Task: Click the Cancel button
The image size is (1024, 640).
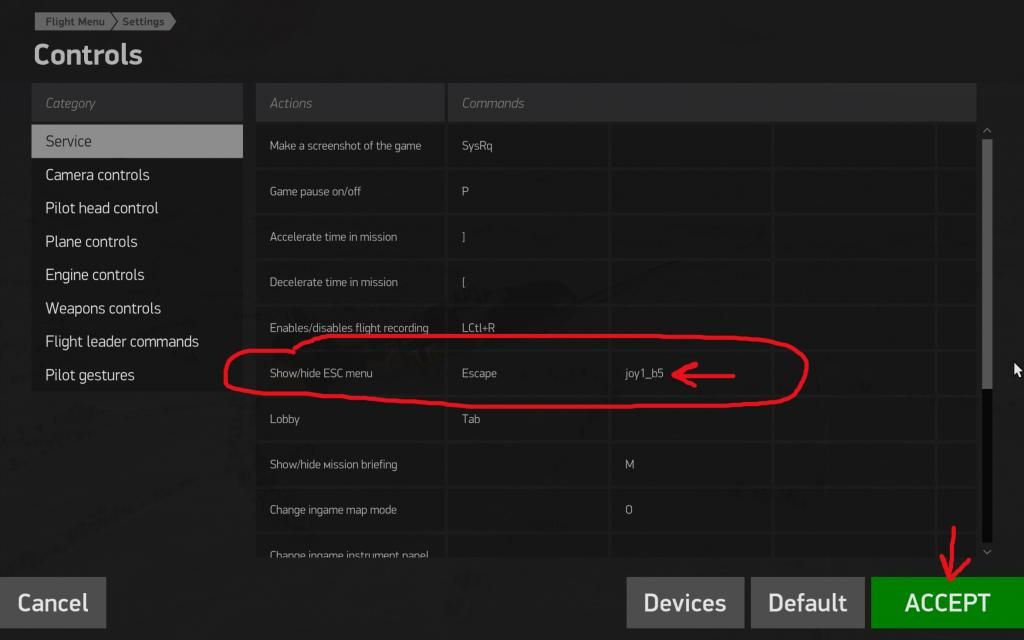Action: click(53, 603)
